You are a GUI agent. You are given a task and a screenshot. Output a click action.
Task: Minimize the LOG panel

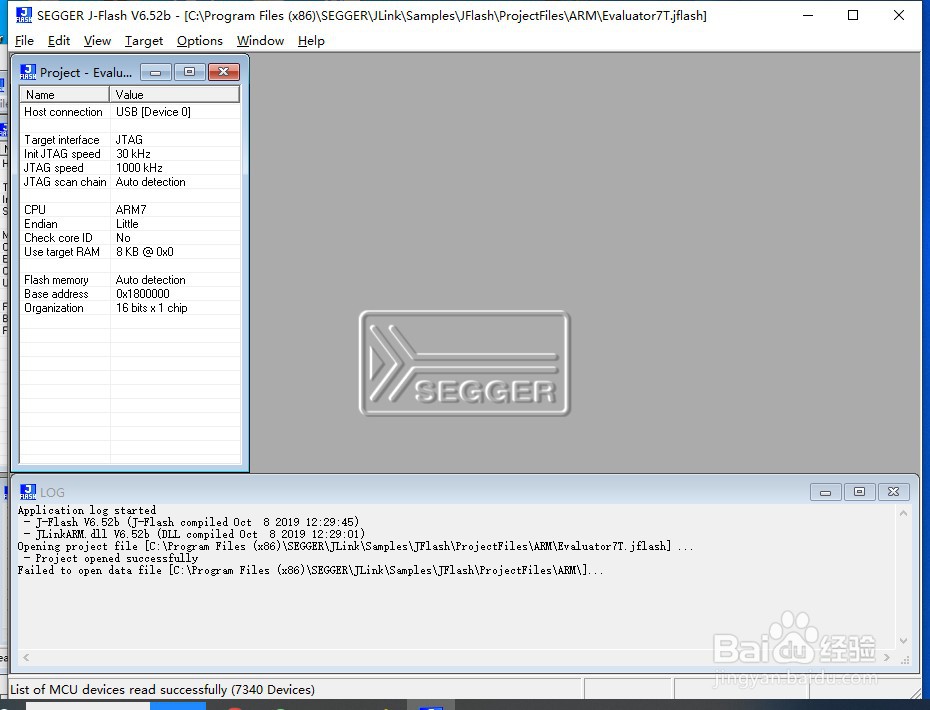[825, 492]
